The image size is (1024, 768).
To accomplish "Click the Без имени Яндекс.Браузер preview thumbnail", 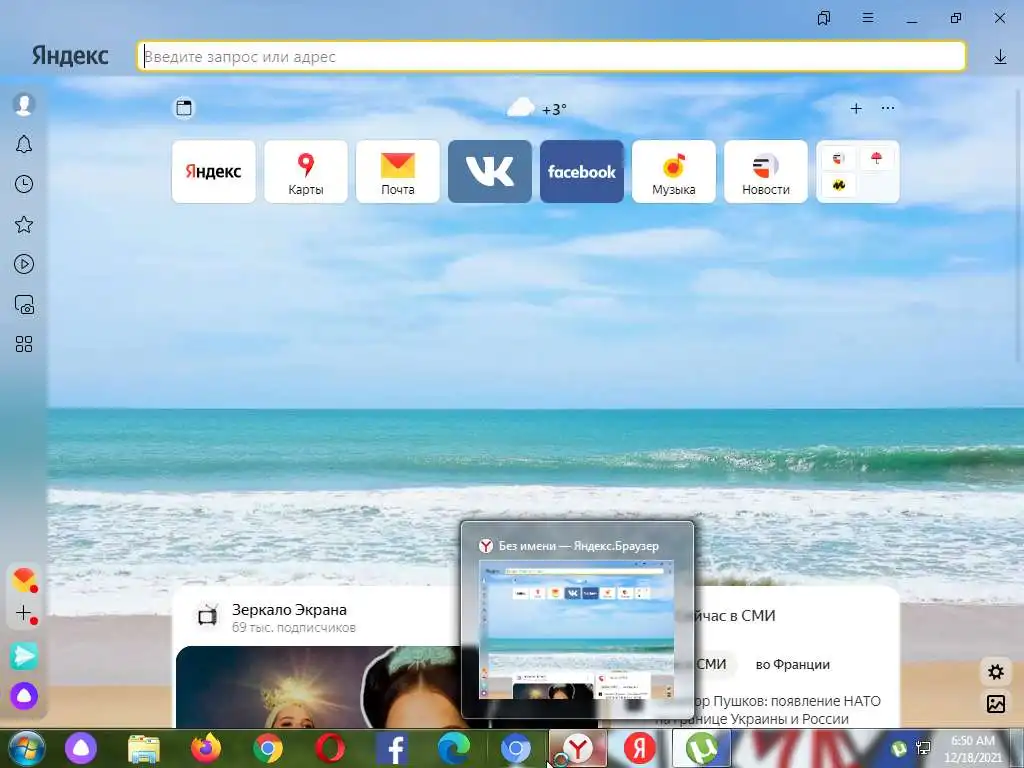I will [x=577, y=630].
